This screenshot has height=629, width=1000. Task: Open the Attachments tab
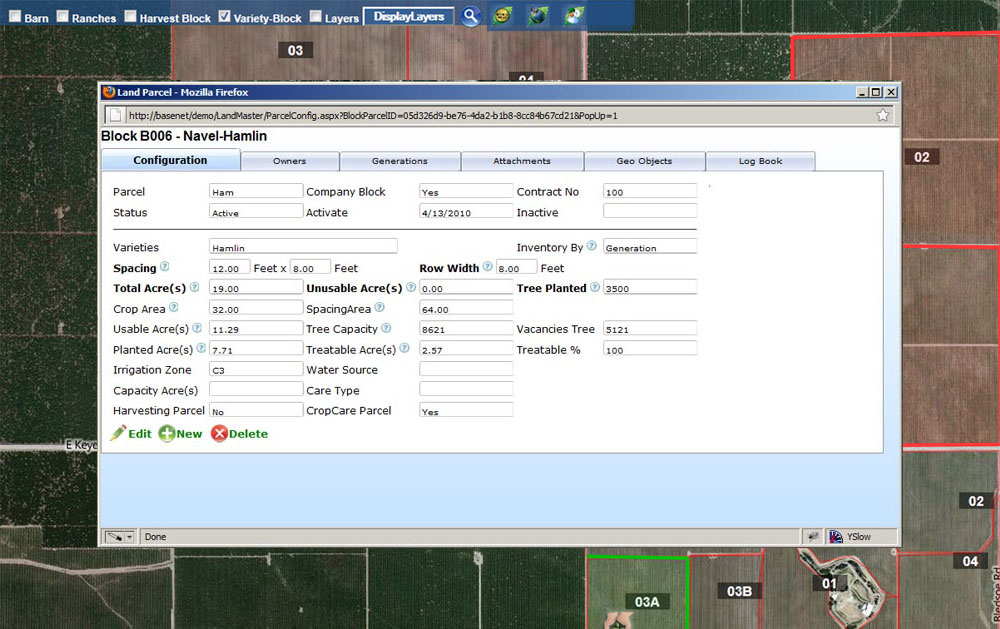[522, 161]
